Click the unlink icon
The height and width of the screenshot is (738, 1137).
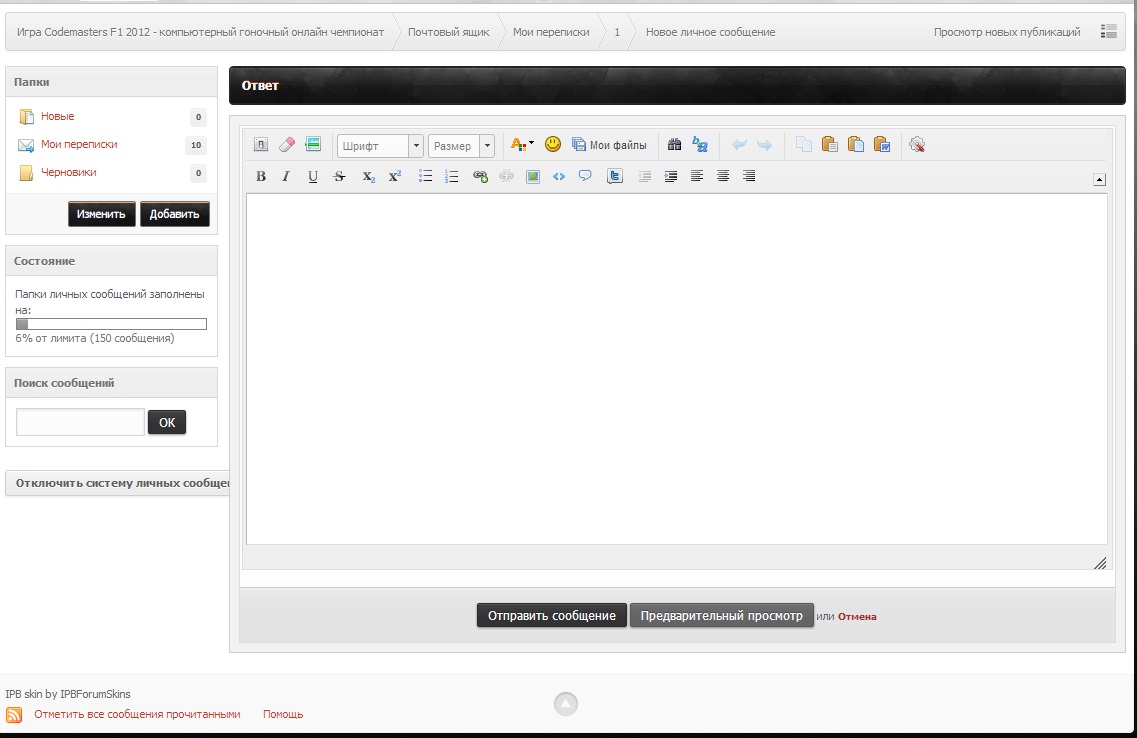506,176
